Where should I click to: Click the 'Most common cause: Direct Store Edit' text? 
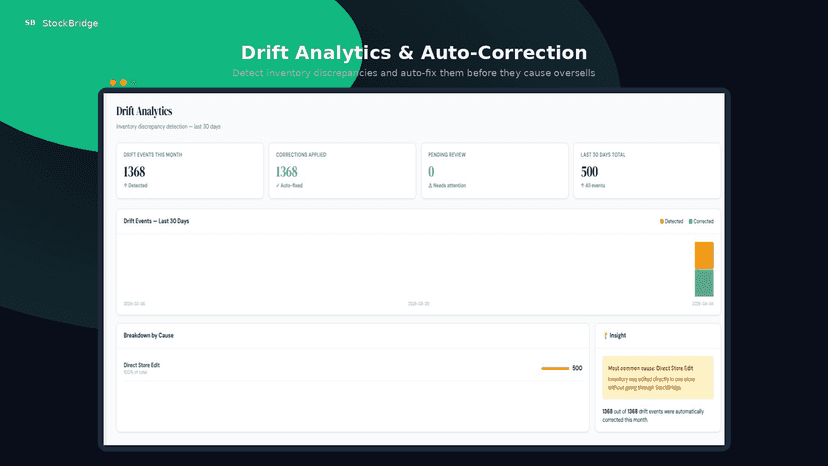coord(651,368)
